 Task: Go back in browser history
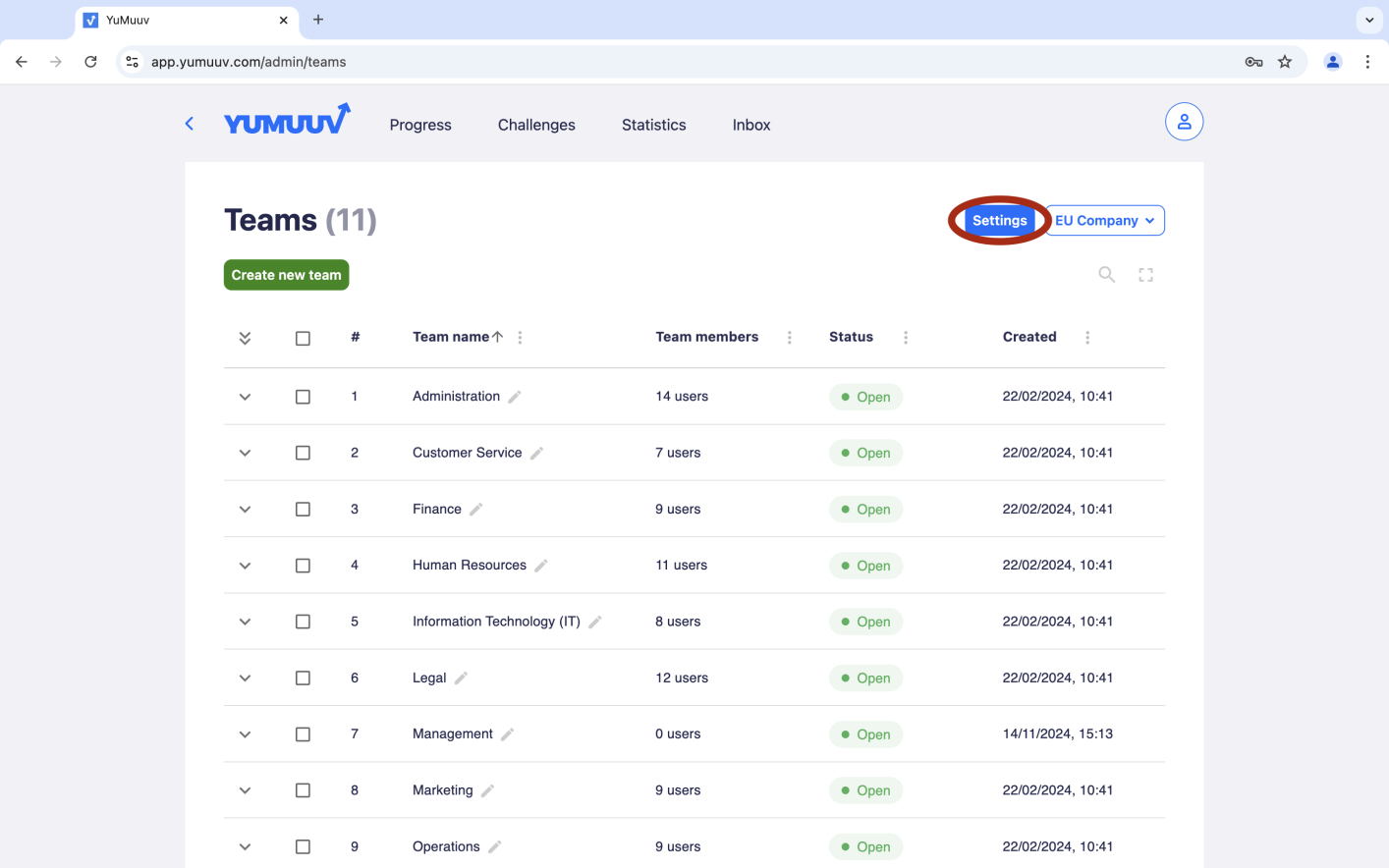(x=22, y=62)
